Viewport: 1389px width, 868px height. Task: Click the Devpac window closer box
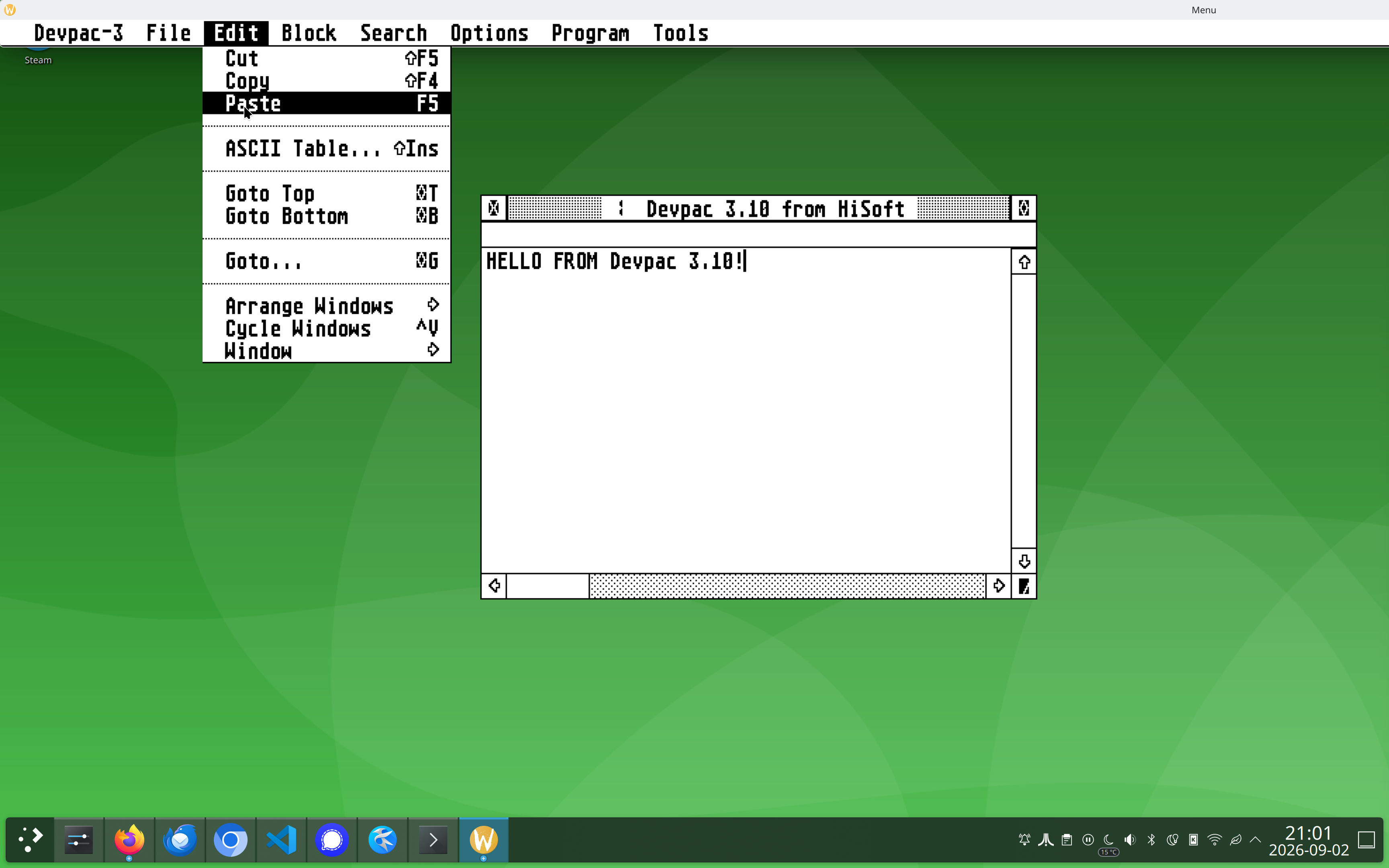pos(494,209)
